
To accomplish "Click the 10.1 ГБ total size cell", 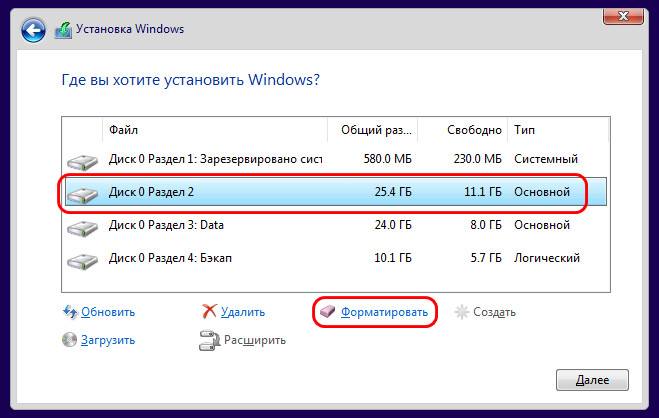I will click(x=393, y=258).
